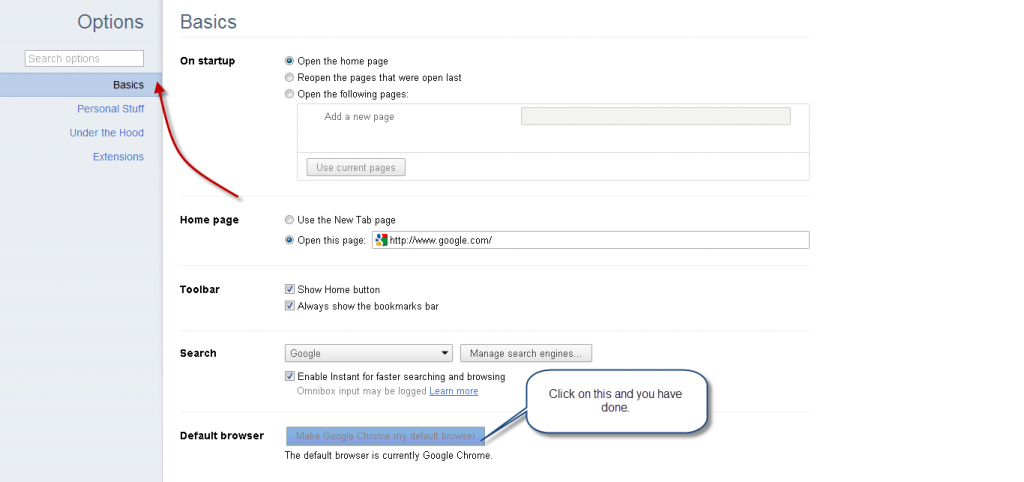This screenshot has height=482, width=1024.
Task: Open the Google search engine dropdown
Action: (x=369, y=353)
